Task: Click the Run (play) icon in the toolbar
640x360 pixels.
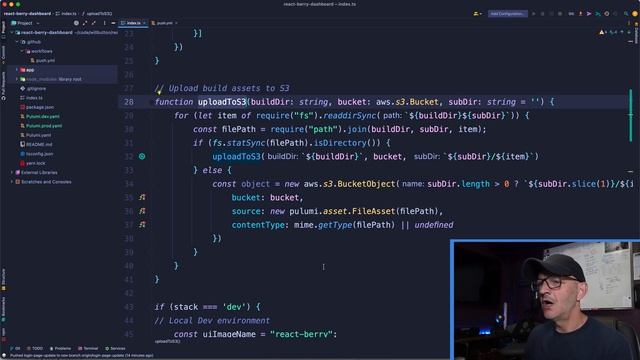Action: click(533, 14)
